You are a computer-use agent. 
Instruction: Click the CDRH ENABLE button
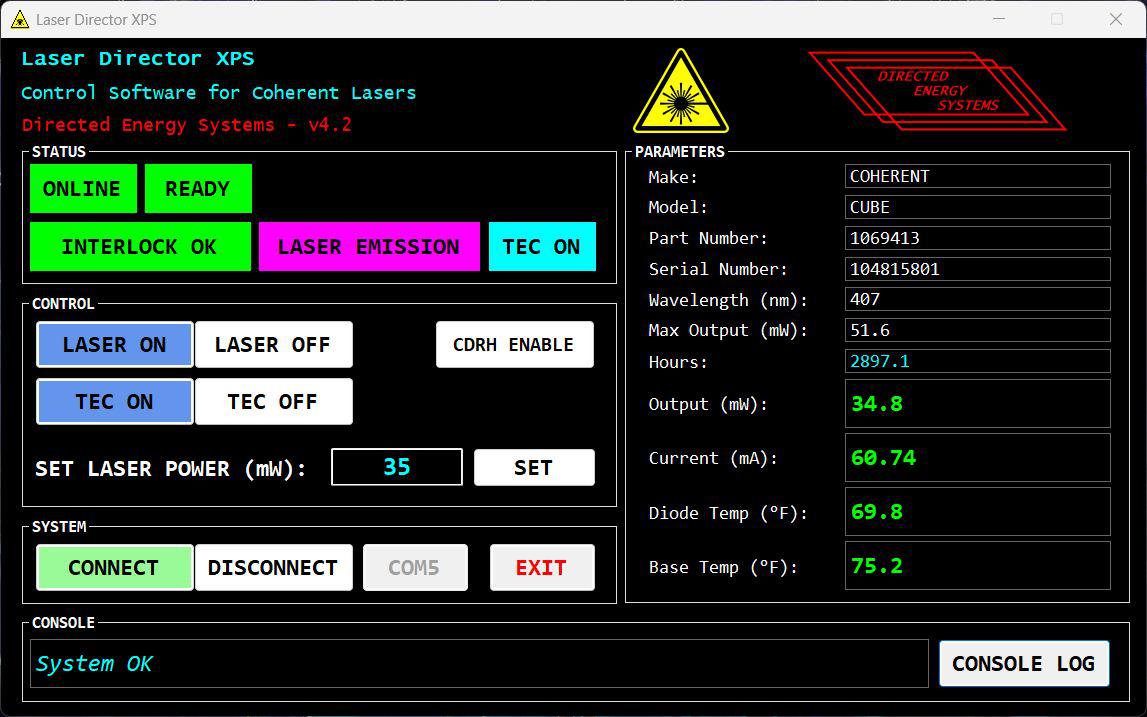514,345
